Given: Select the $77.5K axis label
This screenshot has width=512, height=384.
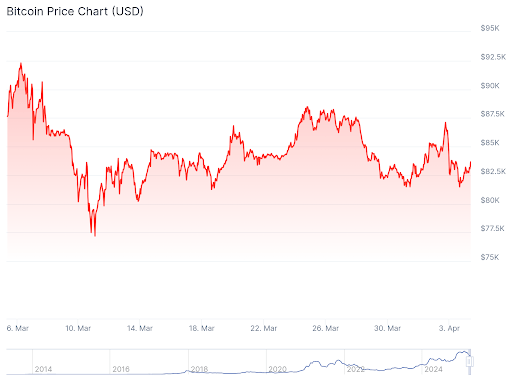Looking at the screenshot, I should [492, 228].
